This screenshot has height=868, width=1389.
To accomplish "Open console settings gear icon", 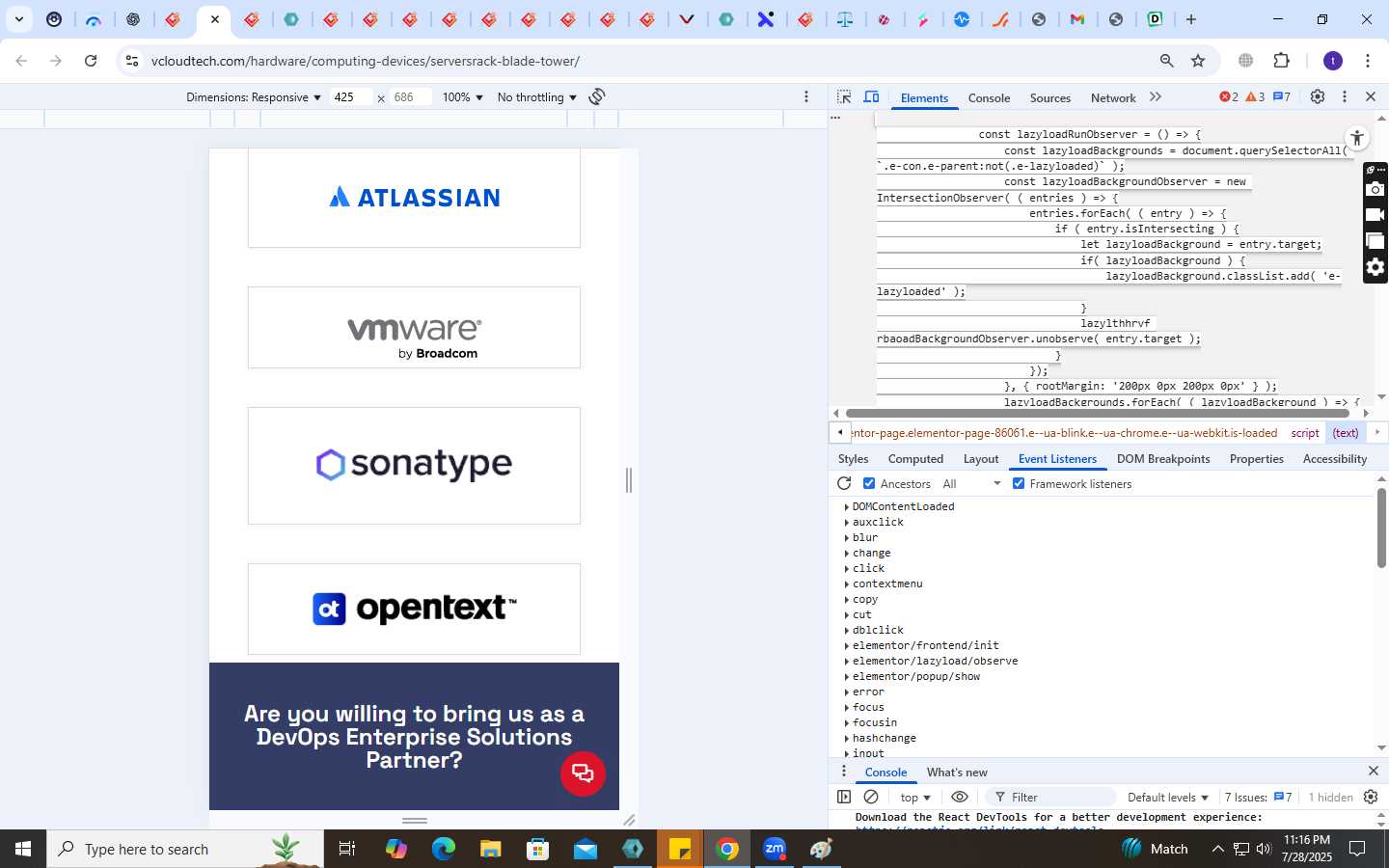I will tap(1371, 797).
